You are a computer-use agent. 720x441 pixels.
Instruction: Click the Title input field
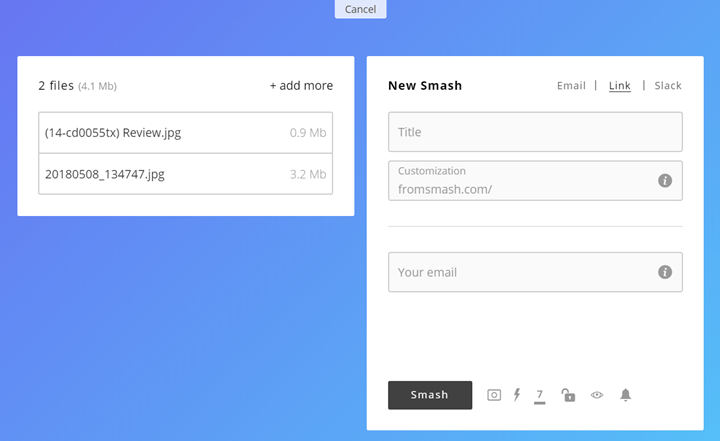click(x=535, y=132)
